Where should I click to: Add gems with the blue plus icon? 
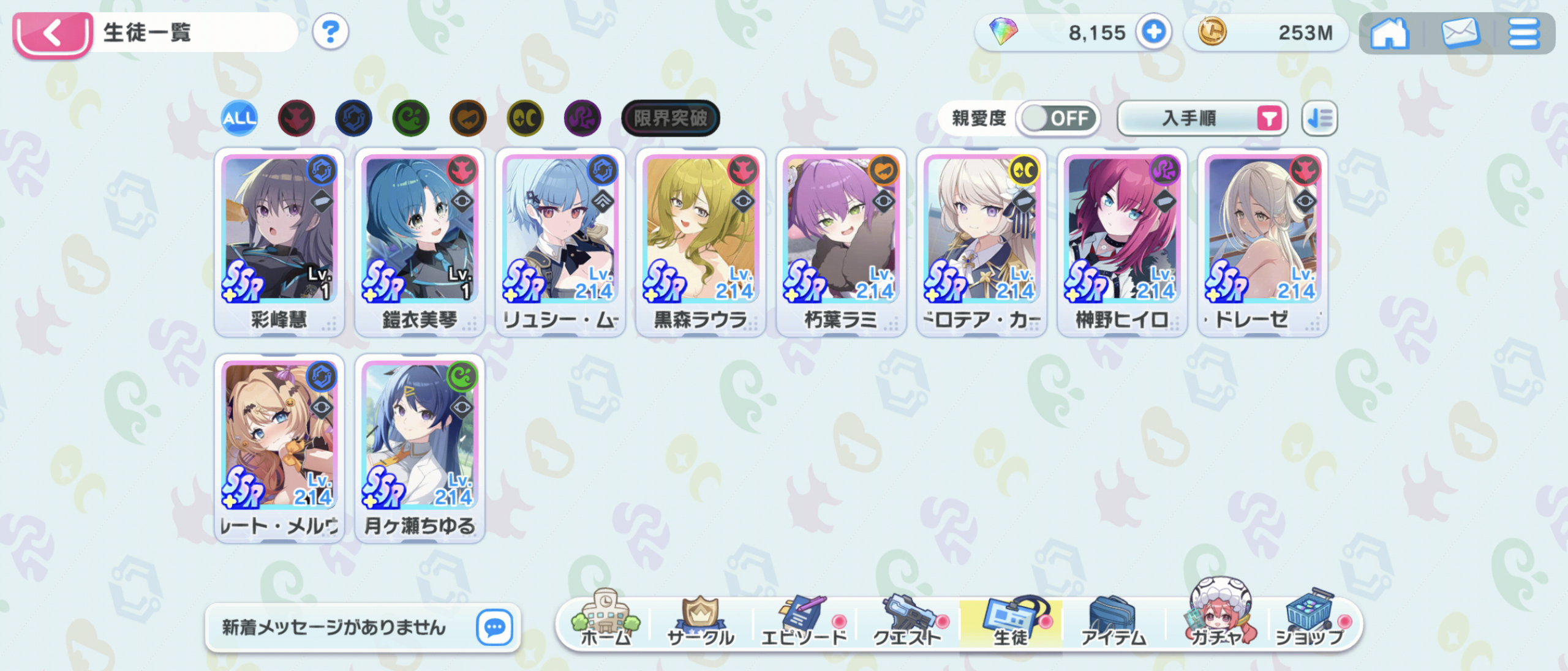click(1154, 32)
